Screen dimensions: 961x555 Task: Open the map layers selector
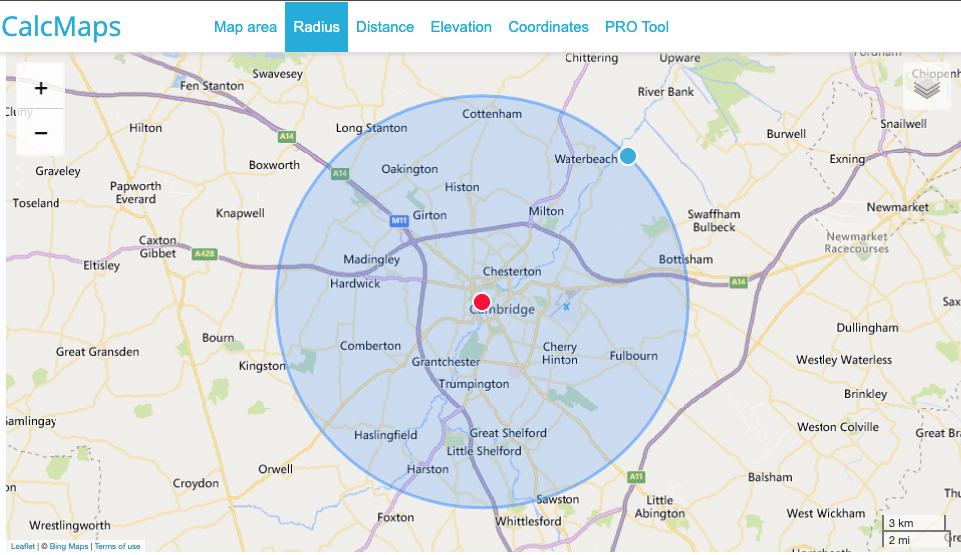(x=927, y=88)
